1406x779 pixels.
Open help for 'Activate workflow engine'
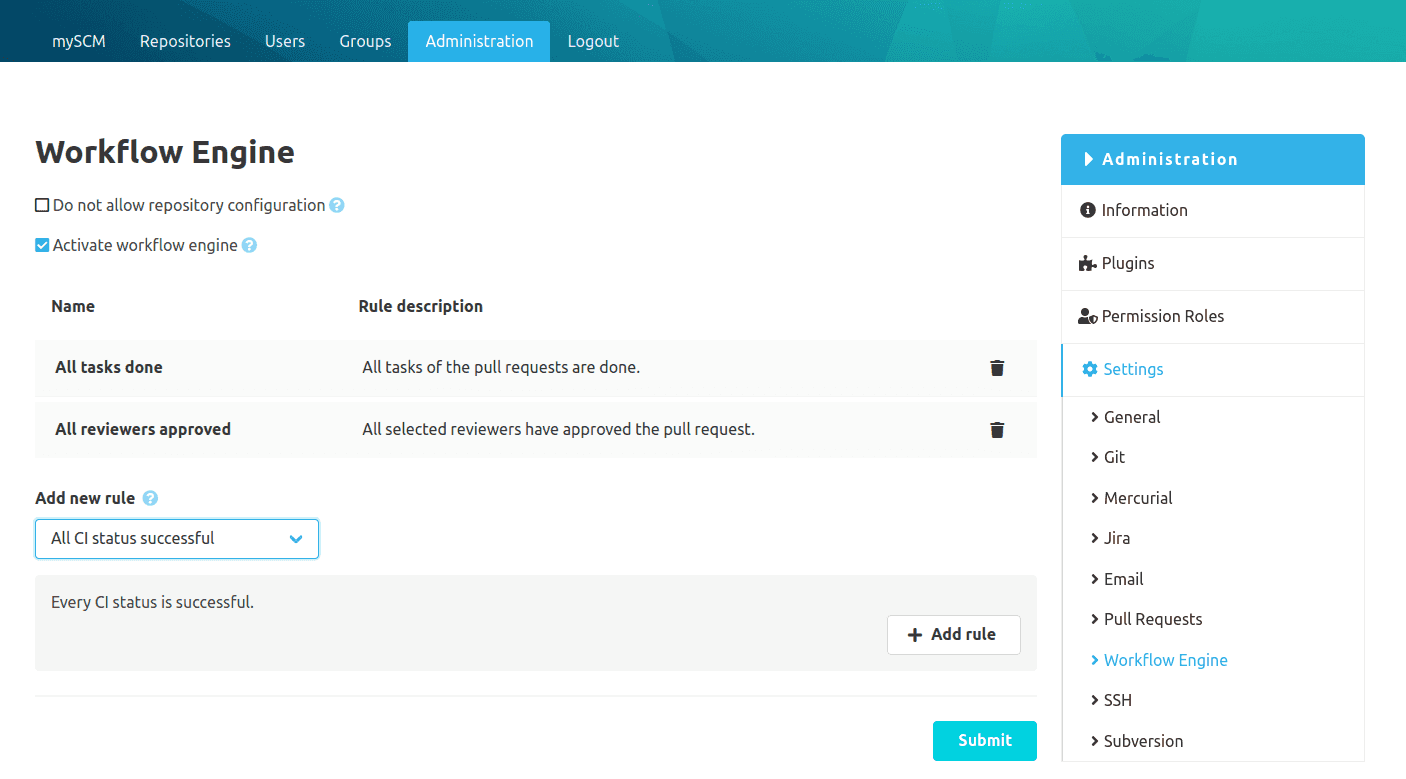pos(248,244)
